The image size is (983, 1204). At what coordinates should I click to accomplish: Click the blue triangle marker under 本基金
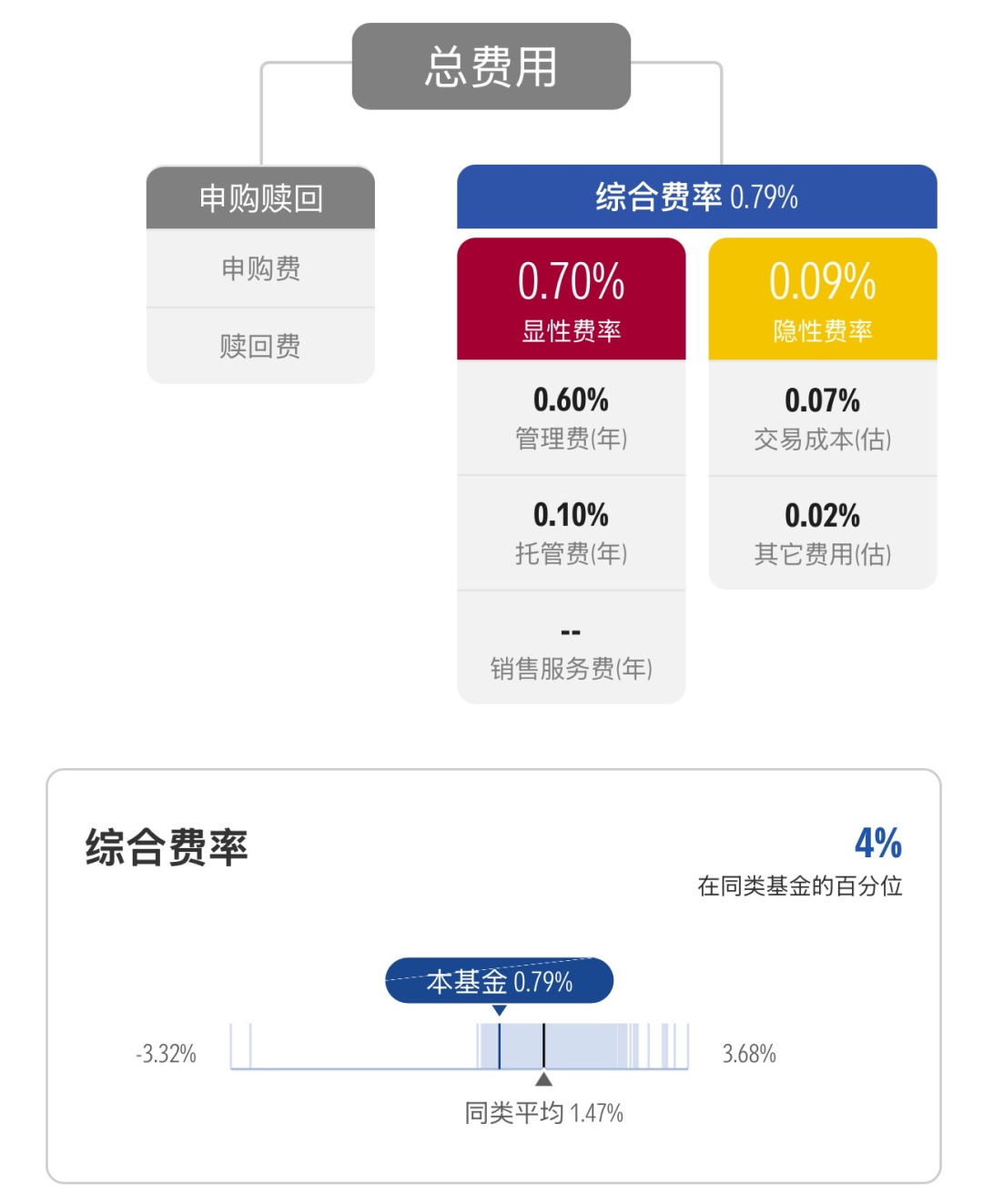click(499, 1010)
